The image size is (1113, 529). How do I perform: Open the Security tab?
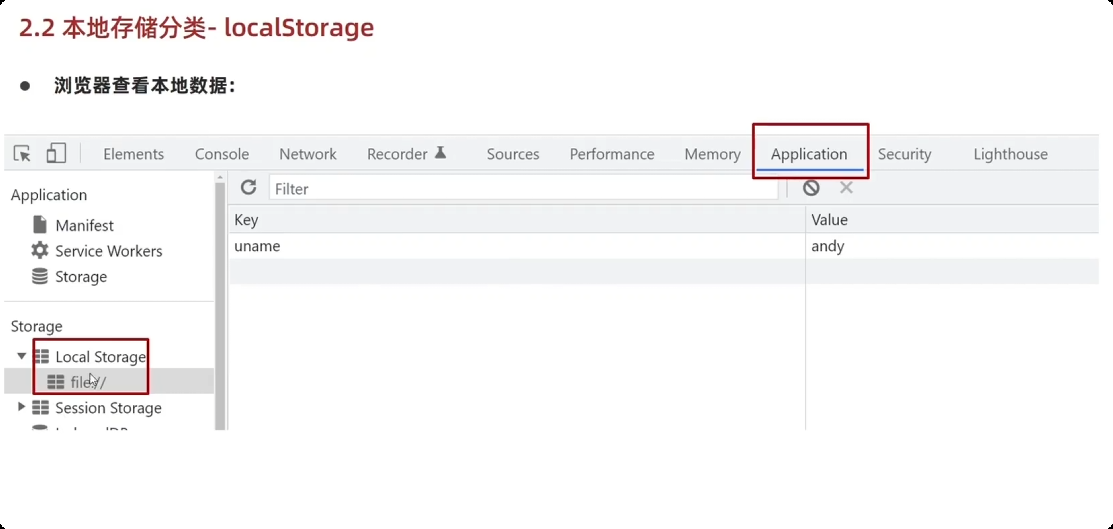[x=904, y=154]
